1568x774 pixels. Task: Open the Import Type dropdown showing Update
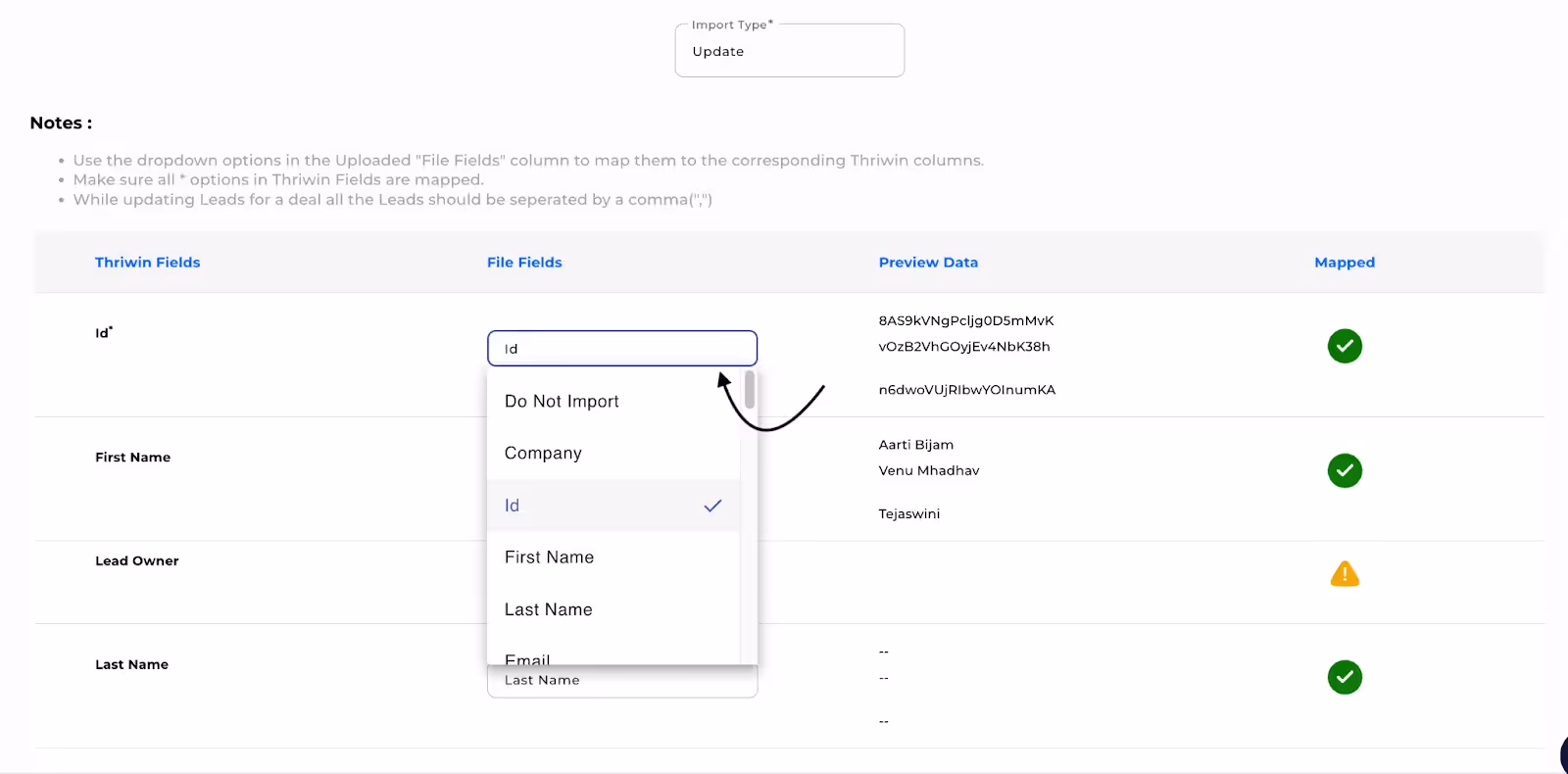coord(790,50)
